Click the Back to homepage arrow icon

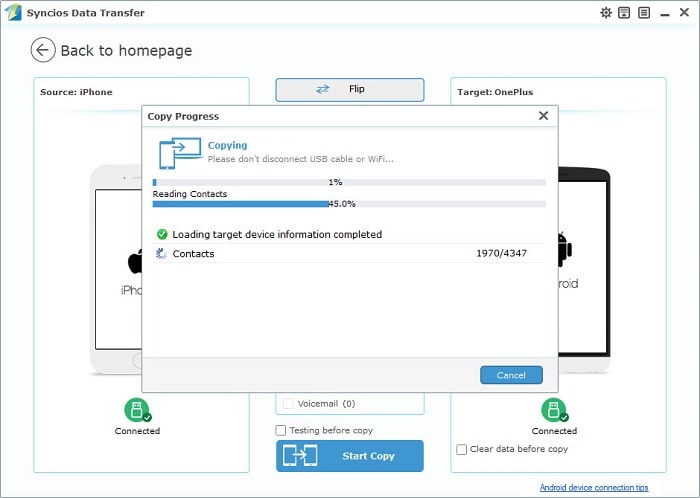pos(43,50)
